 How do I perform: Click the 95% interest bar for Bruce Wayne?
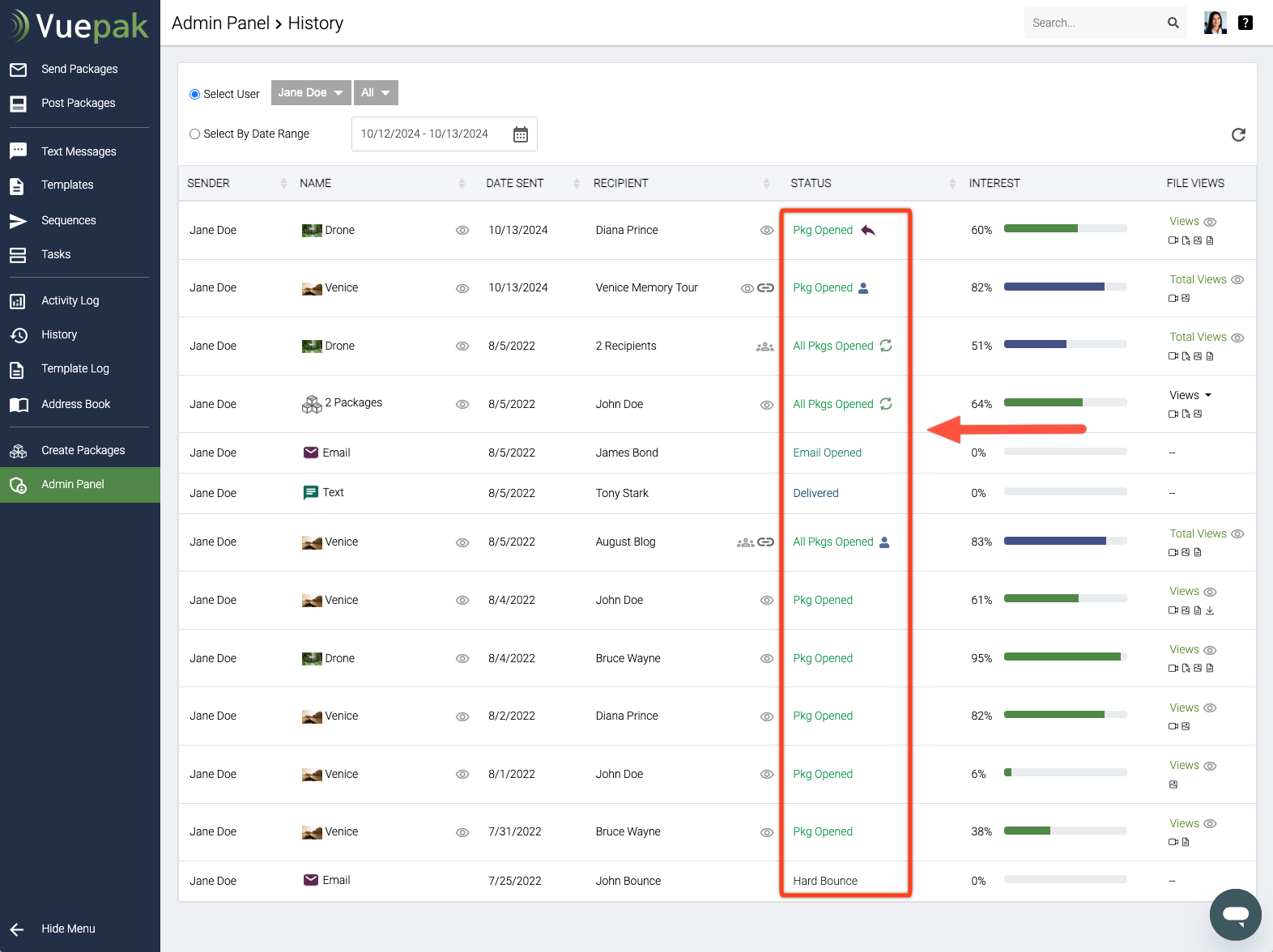(1065, 657)
